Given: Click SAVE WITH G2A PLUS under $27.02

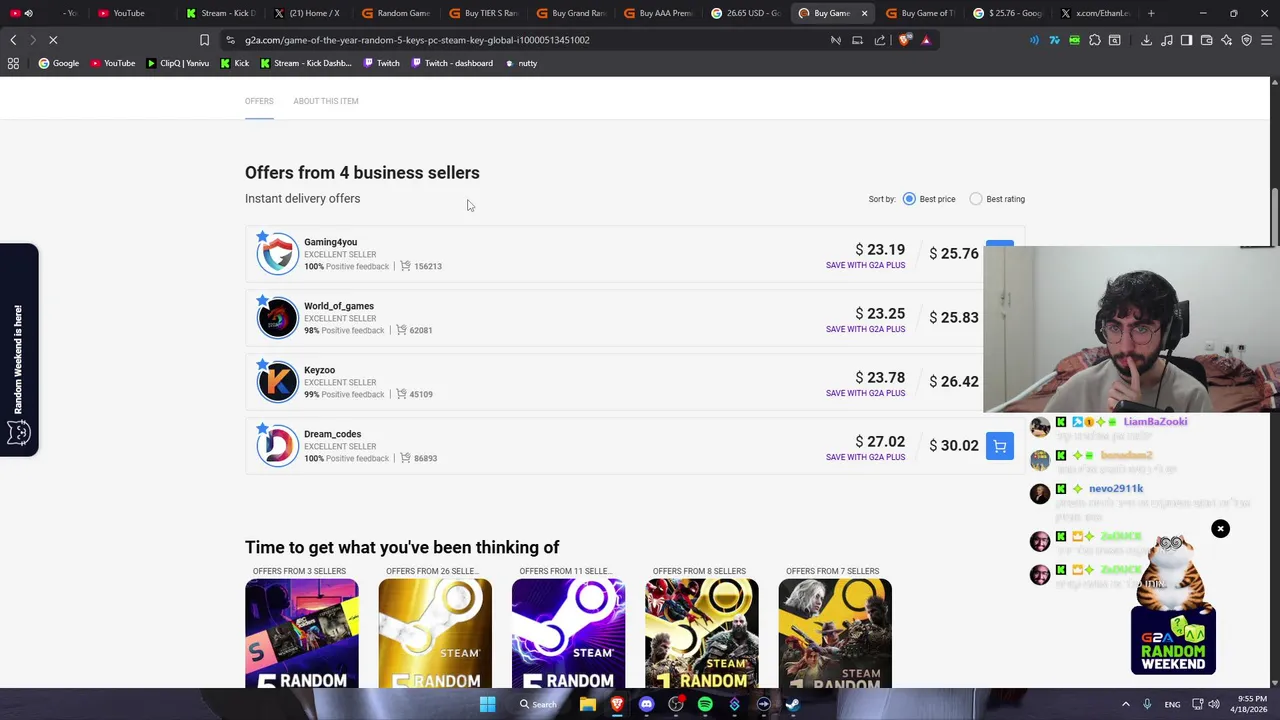Looking at the screenshot, I should click(x=865, y=457).
